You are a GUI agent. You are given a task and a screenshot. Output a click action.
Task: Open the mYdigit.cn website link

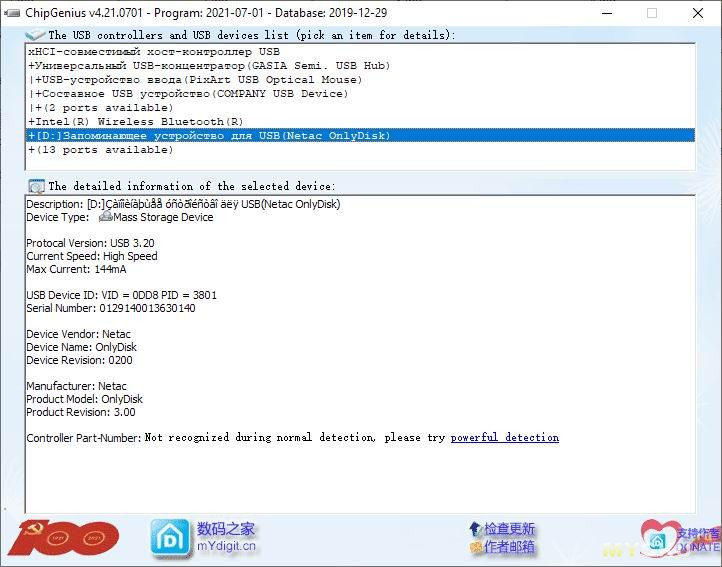tap(226, 546)
